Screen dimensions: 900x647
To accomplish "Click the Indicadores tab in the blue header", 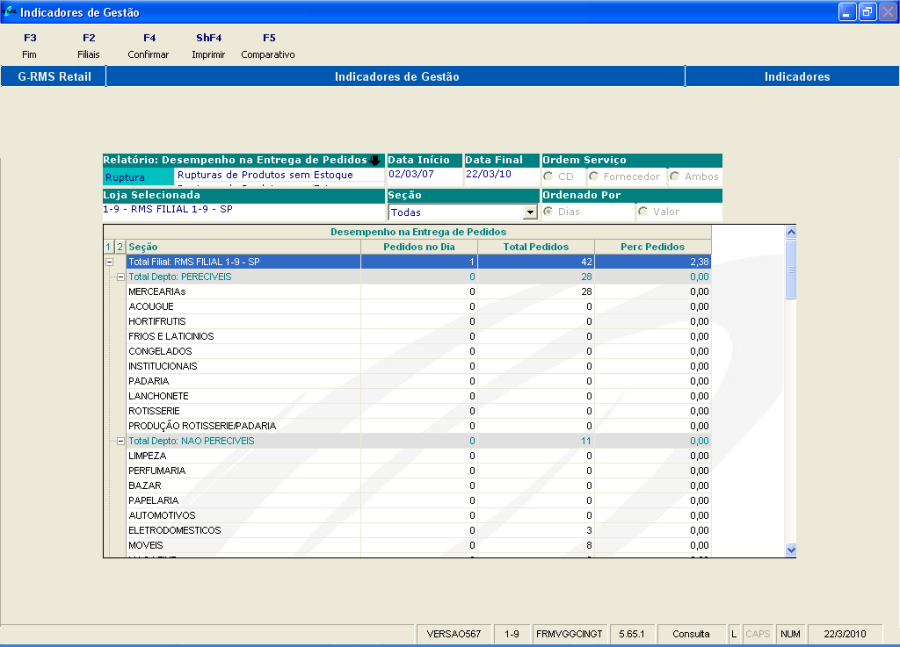I will point(796,77).
